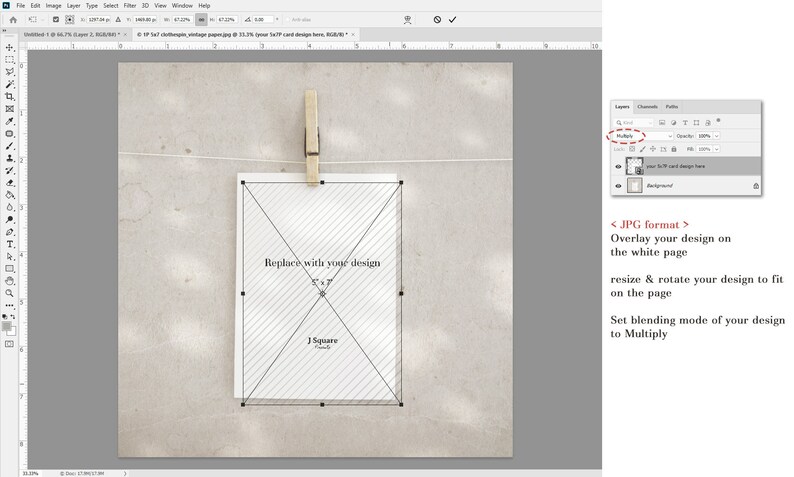Image resolution: width=794 pixels, height=477 pixels.
Task: Filter layers by smart objects icon
Action: pyautogui.click(x=708, y=123)
